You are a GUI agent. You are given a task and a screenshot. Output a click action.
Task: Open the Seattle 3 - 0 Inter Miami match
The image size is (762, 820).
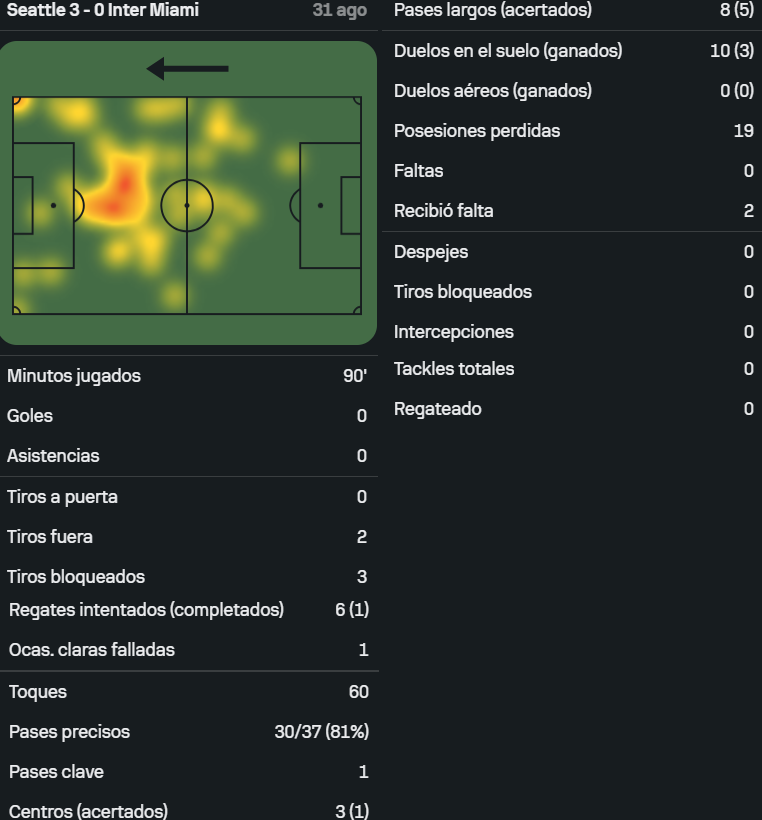coord(103,10)
